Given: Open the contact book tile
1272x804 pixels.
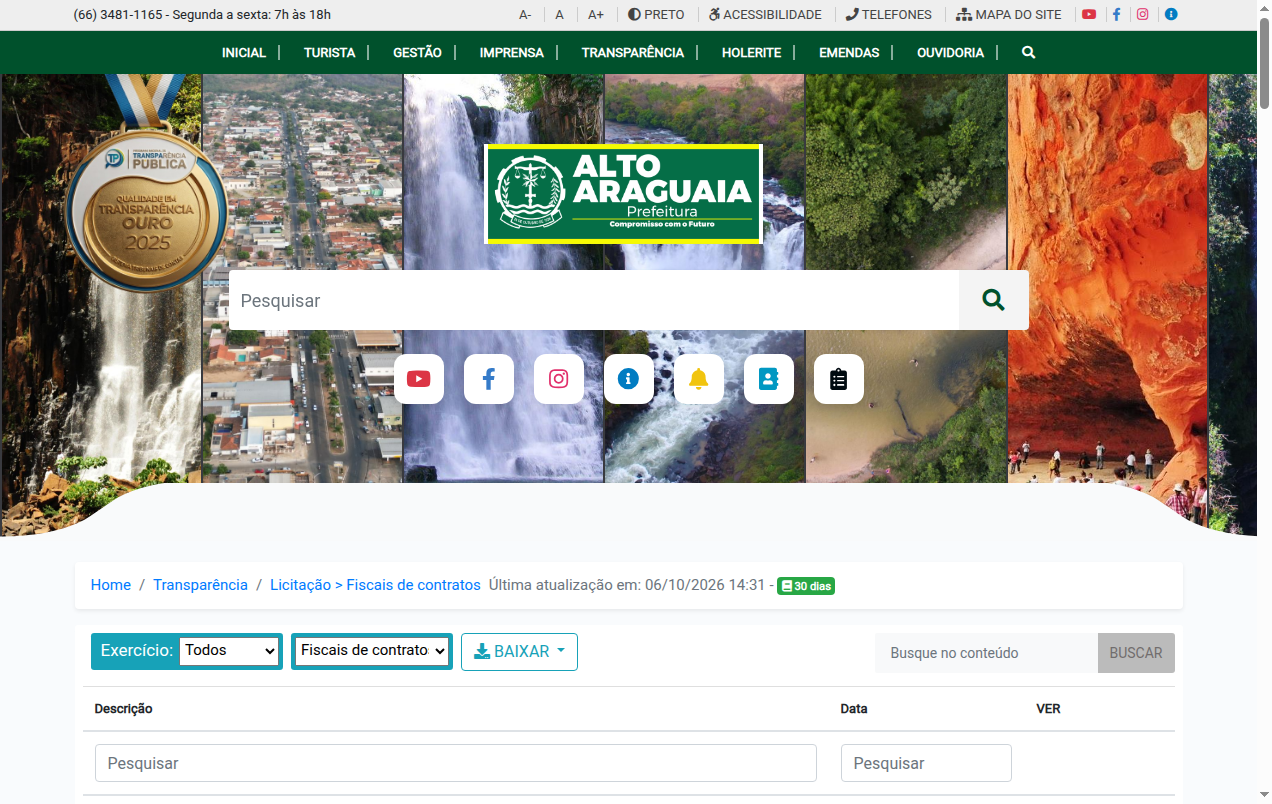Looking at the screenshot, I should (769, 379).
